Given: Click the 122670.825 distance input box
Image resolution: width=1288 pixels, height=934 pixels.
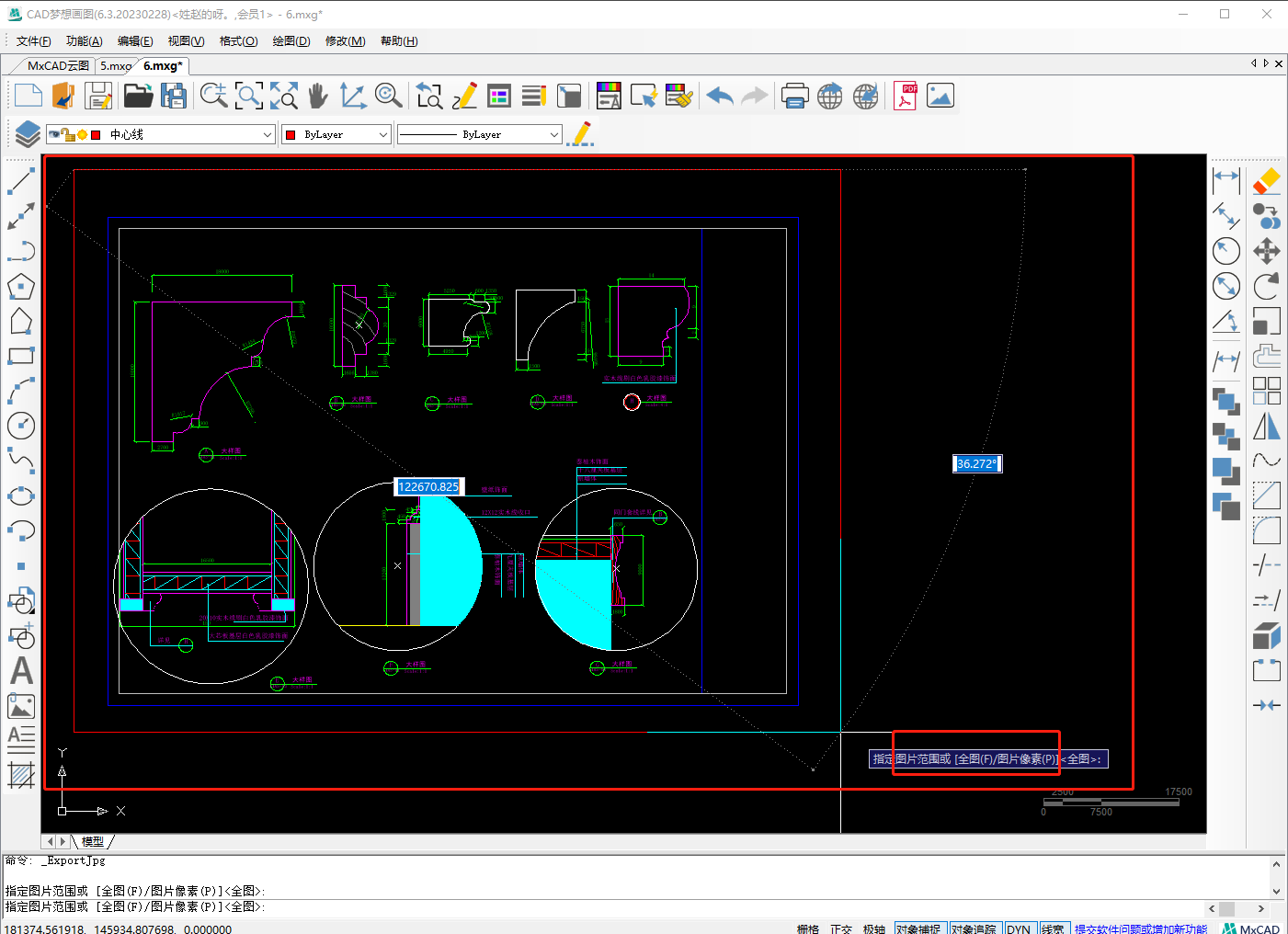Looking at the screenshot, I should pos(428,487).
